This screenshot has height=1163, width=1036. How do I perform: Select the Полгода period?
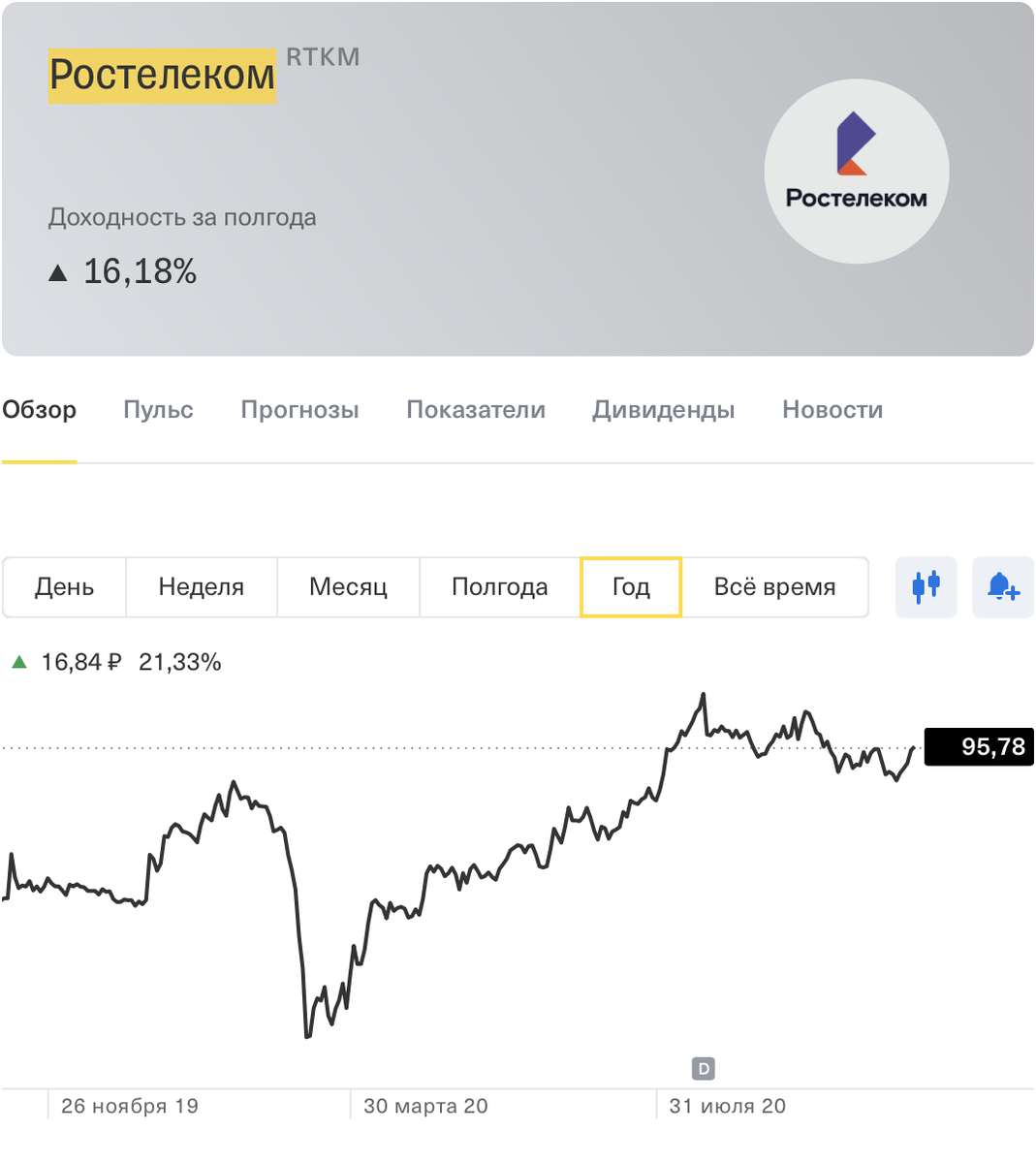499,586
